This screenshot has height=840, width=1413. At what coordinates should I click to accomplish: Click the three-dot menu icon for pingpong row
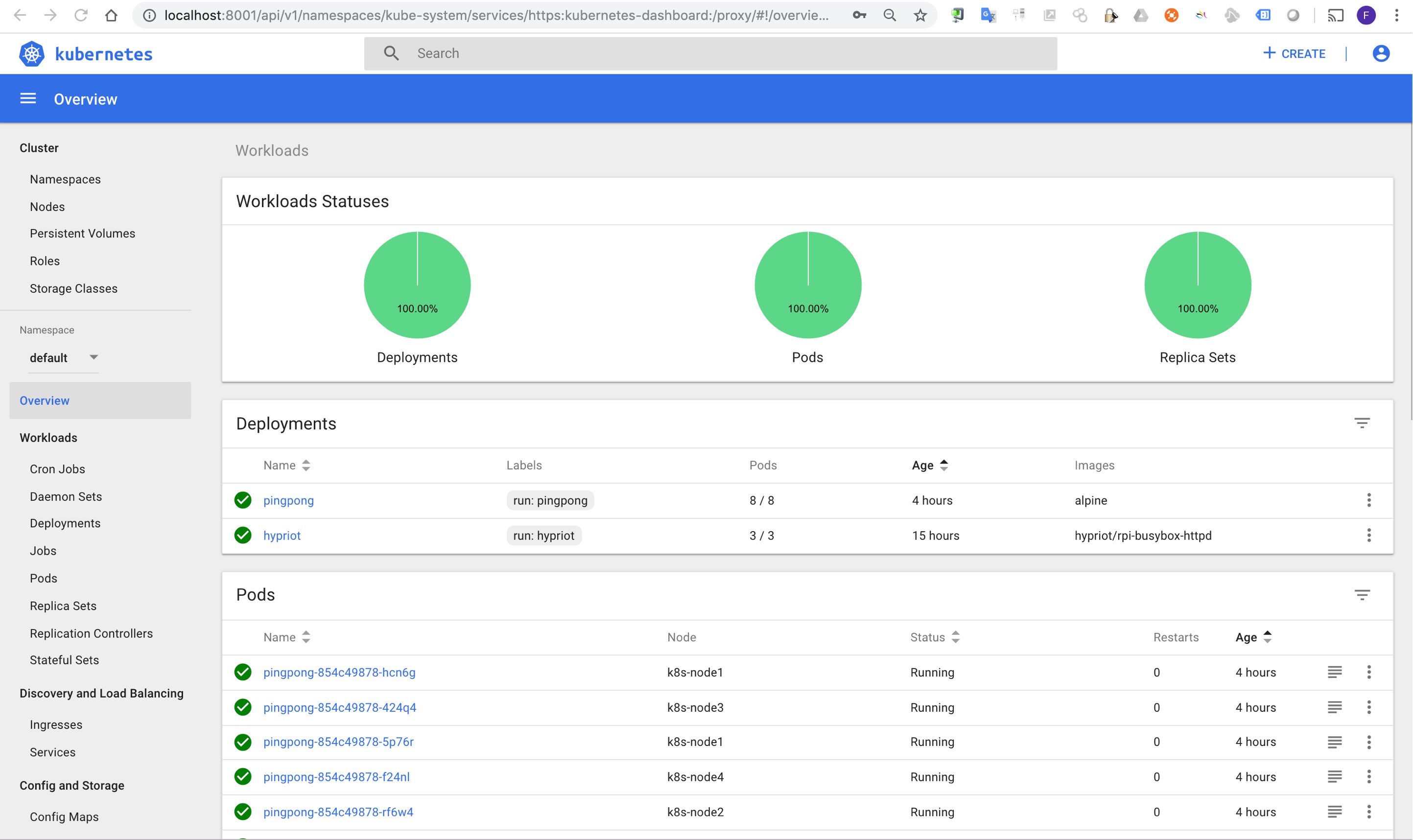(x=1369, y=500)
